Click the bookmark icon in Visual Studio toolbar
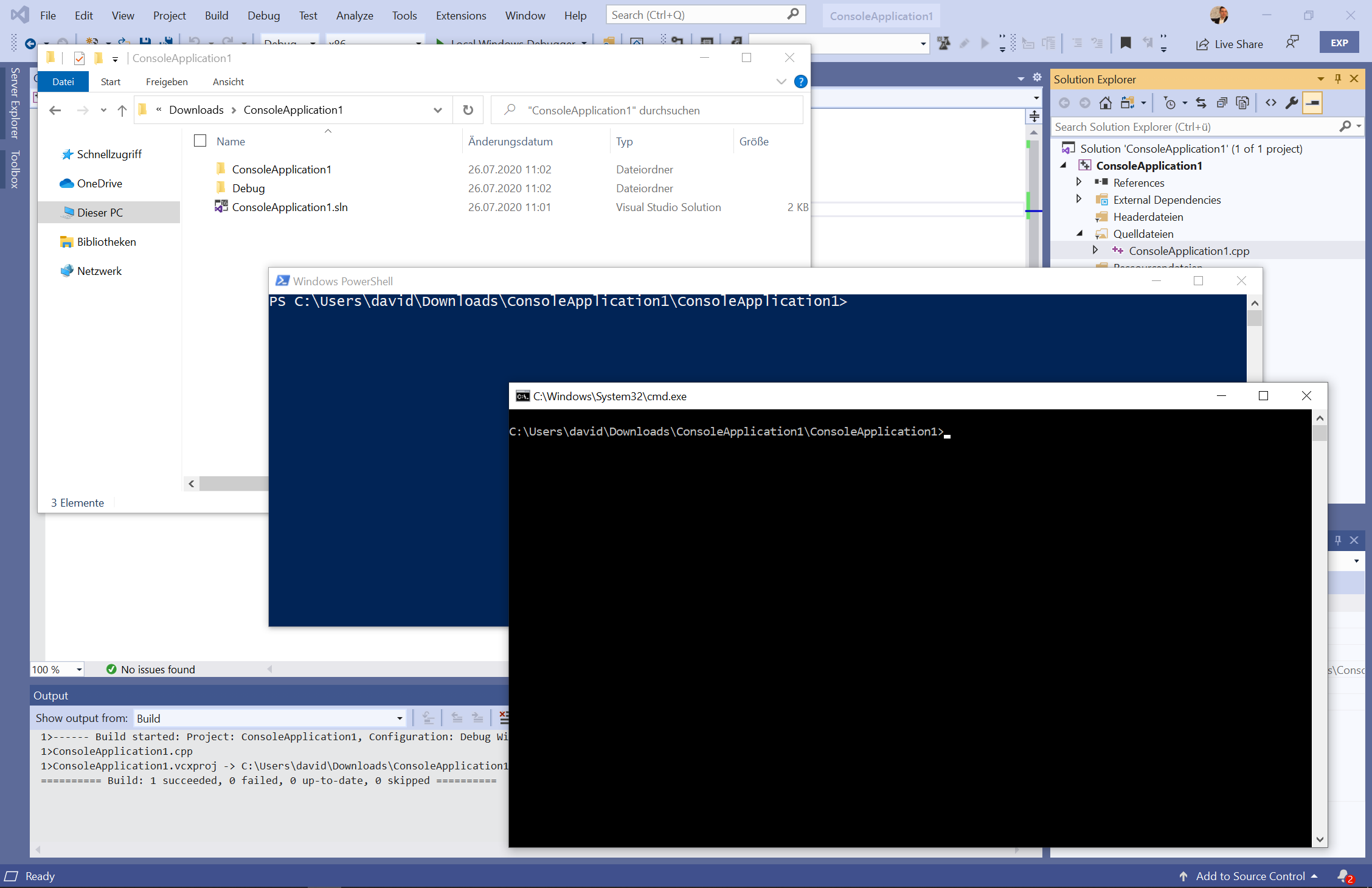The height and width of the screenshot is (888, 1372). coord(1126,43)
